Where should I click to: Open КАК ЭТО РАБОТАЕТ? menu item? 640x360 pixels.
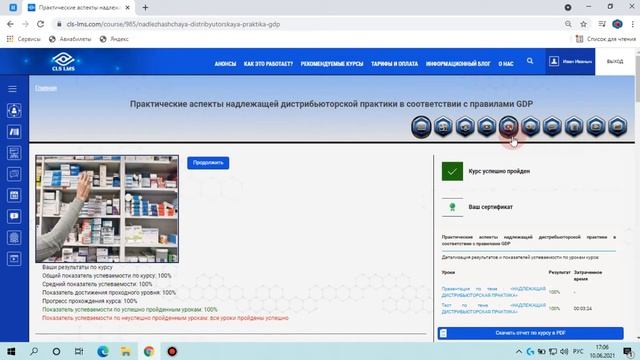pyautogui.click(x=268, y=64)
